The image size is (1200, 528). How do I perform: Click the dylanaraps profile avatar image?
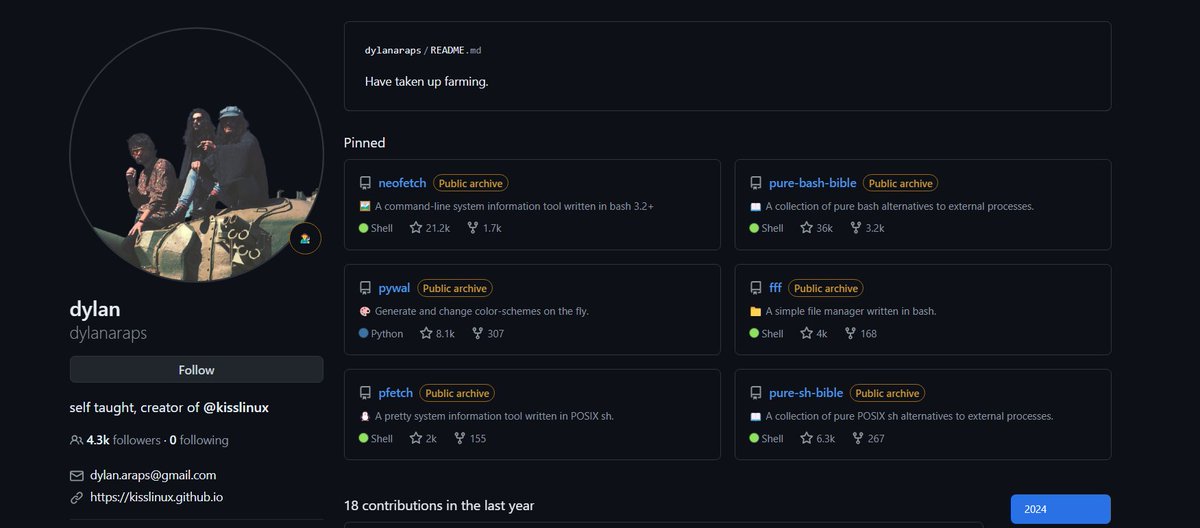point(196,155)
